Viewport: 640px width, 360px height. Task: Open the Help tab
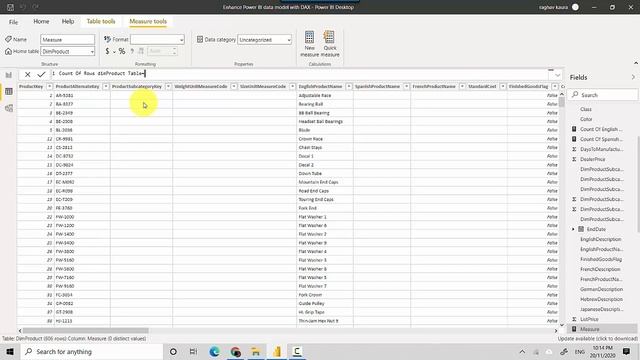click(x=68, y=21)
